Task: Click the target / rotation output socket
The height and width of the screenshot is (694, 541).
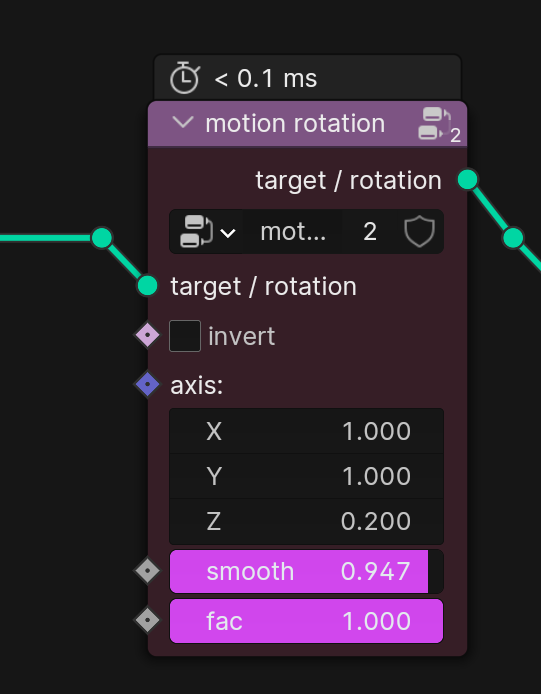Action: [468, 179]
